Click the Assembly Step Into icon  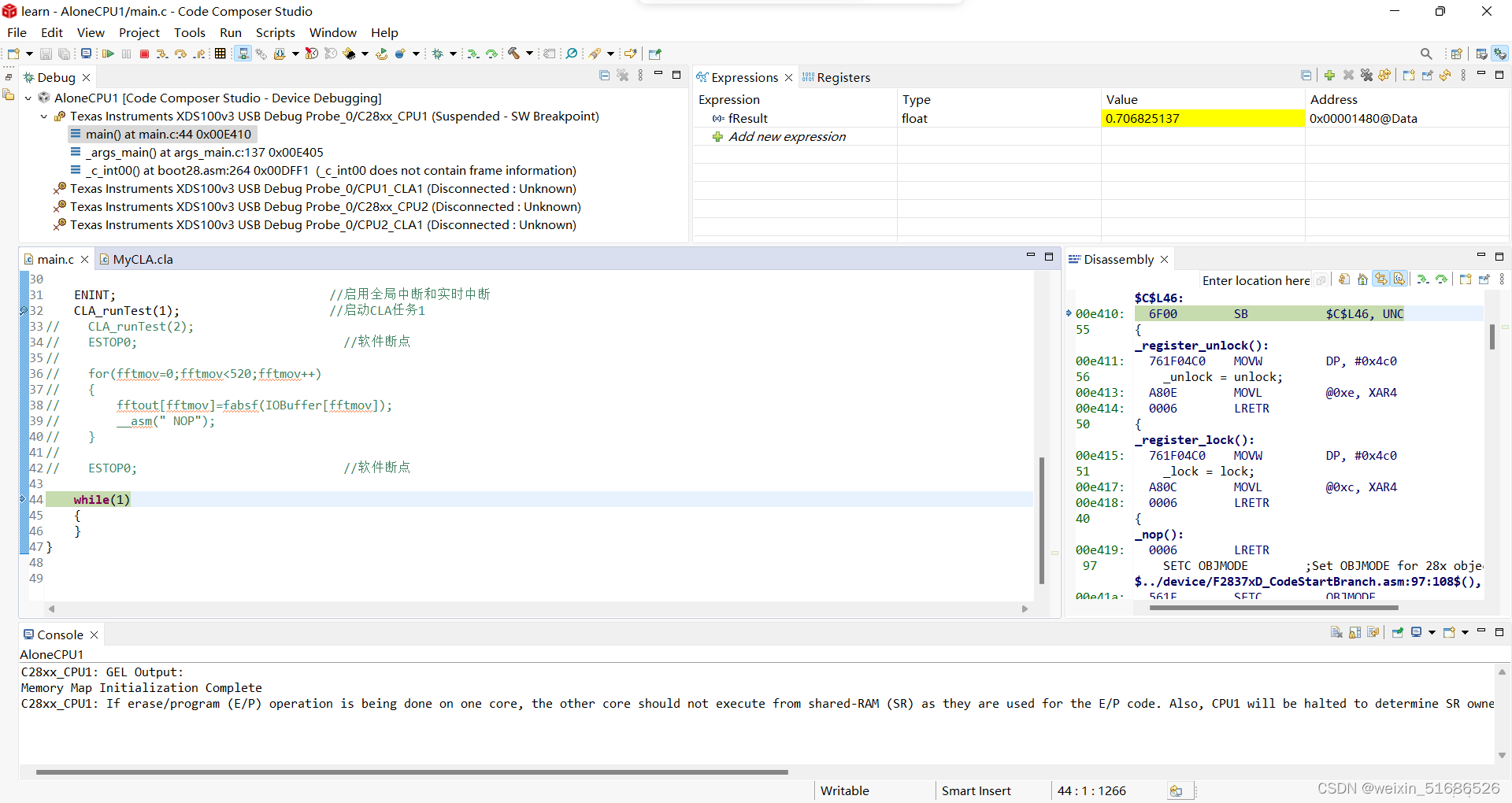click(472, 54)
